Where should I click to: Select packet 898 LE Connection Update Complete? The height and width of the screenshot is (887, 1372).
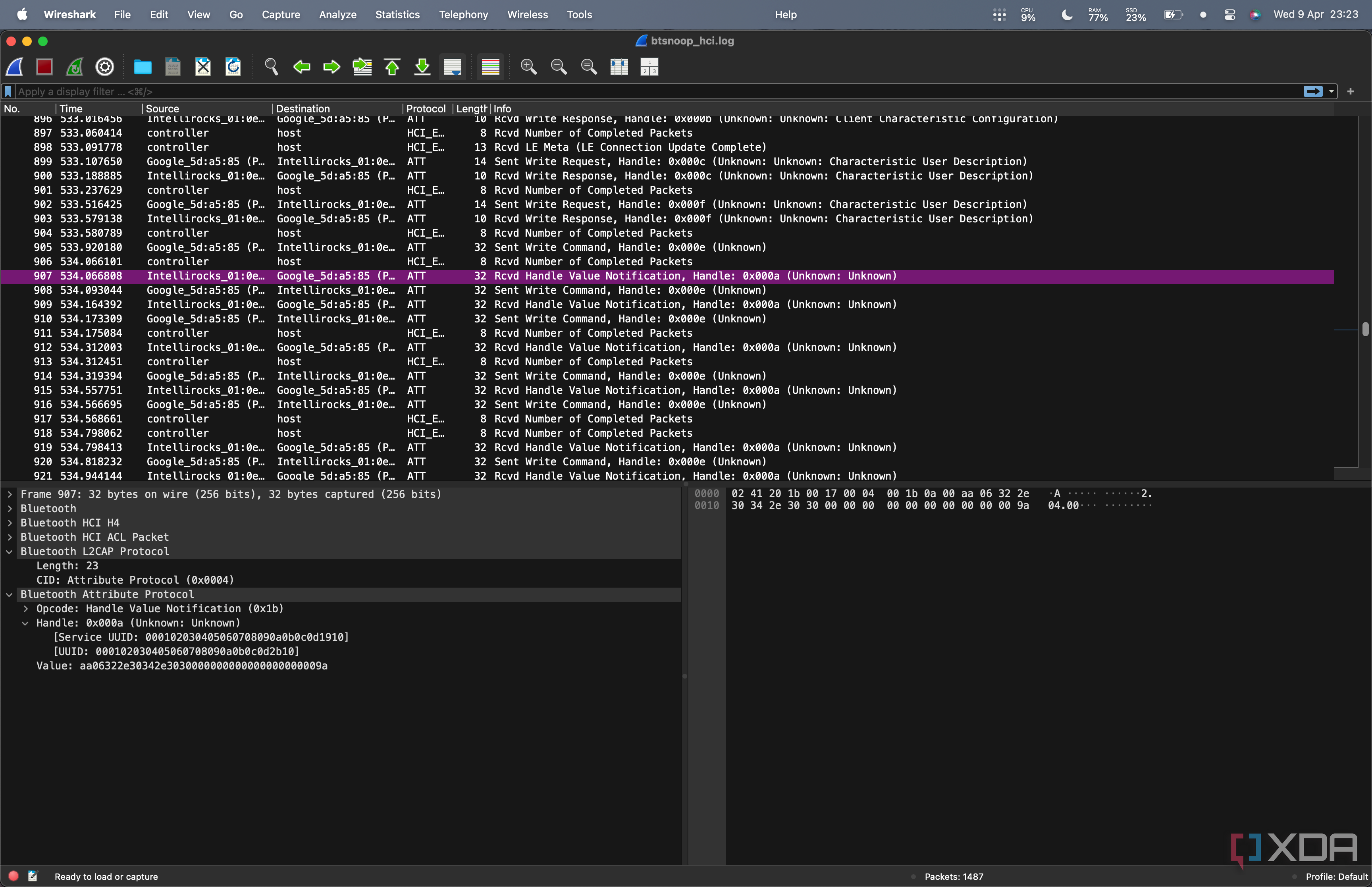(x=667, y=147)
